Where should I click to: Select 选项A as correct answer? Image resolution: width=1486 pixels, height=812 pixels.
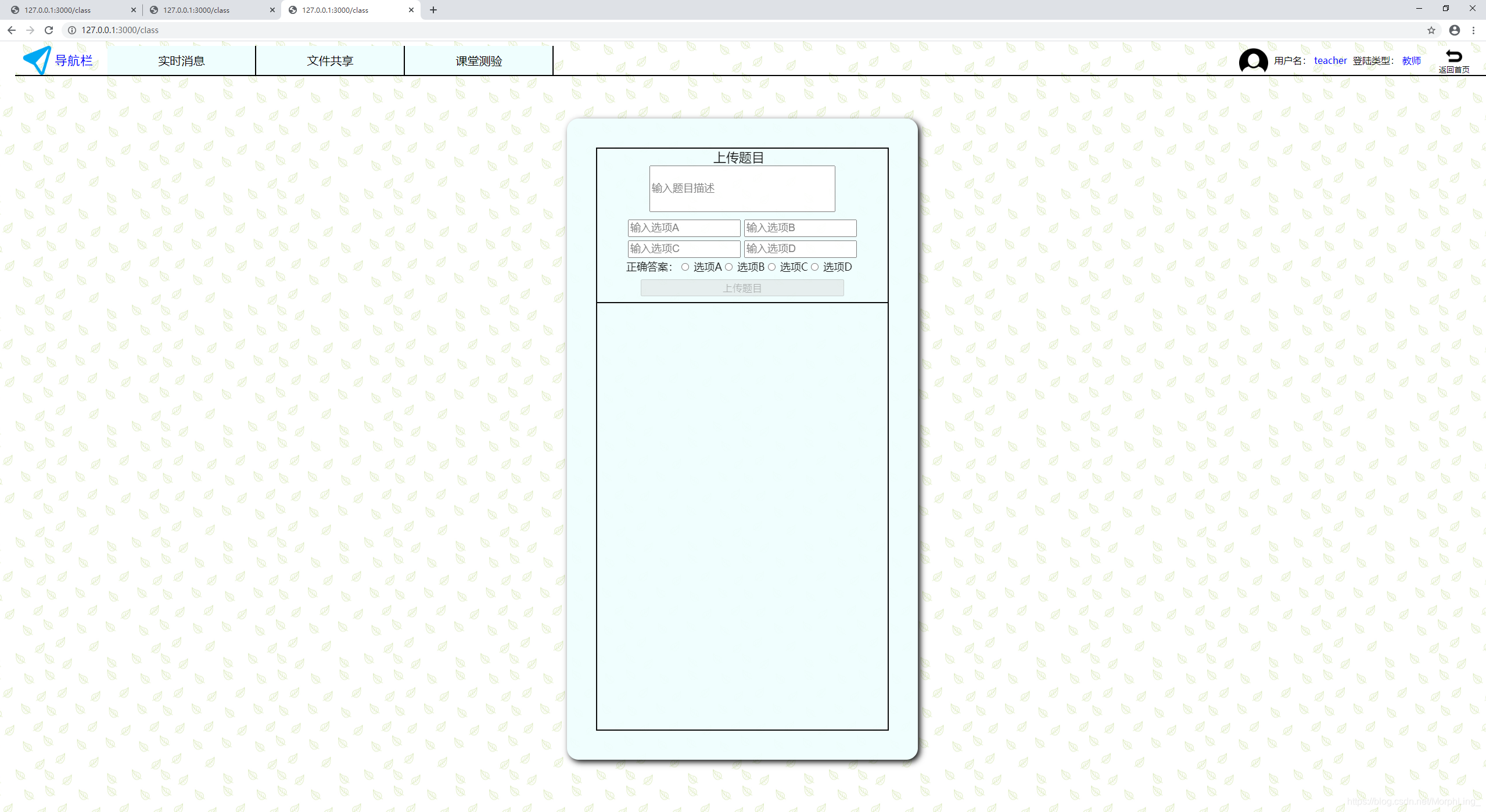[x=685, y=267]
